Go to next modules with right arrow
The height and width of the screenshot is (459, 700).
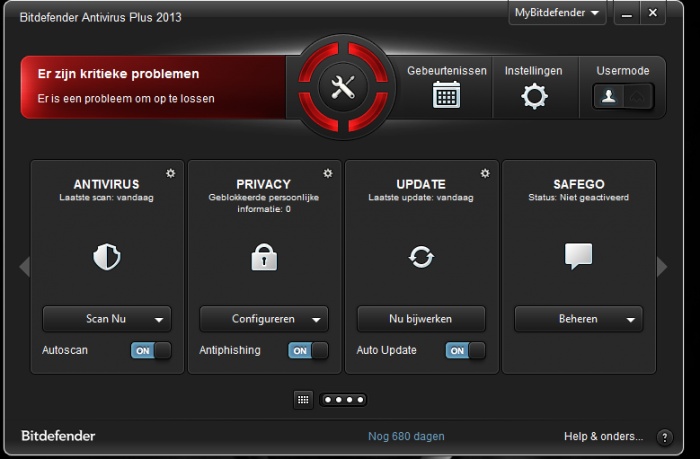(662, 267)
